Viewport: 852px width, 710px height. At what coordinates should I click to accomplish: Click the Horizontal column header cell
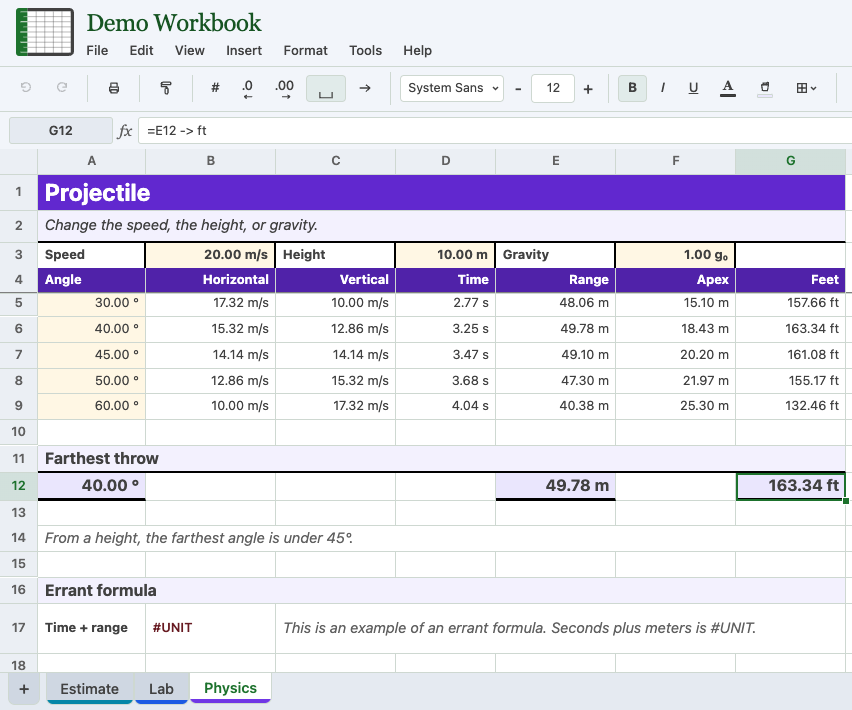click(210, 280)
